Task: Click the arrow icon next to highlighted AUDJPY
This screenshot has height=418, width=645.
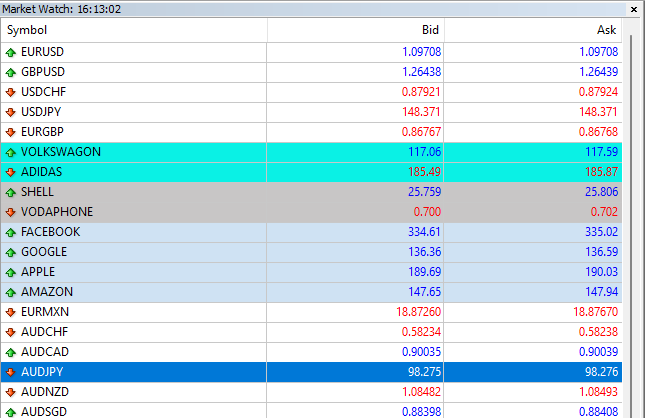Action: (x=11, y=372)
